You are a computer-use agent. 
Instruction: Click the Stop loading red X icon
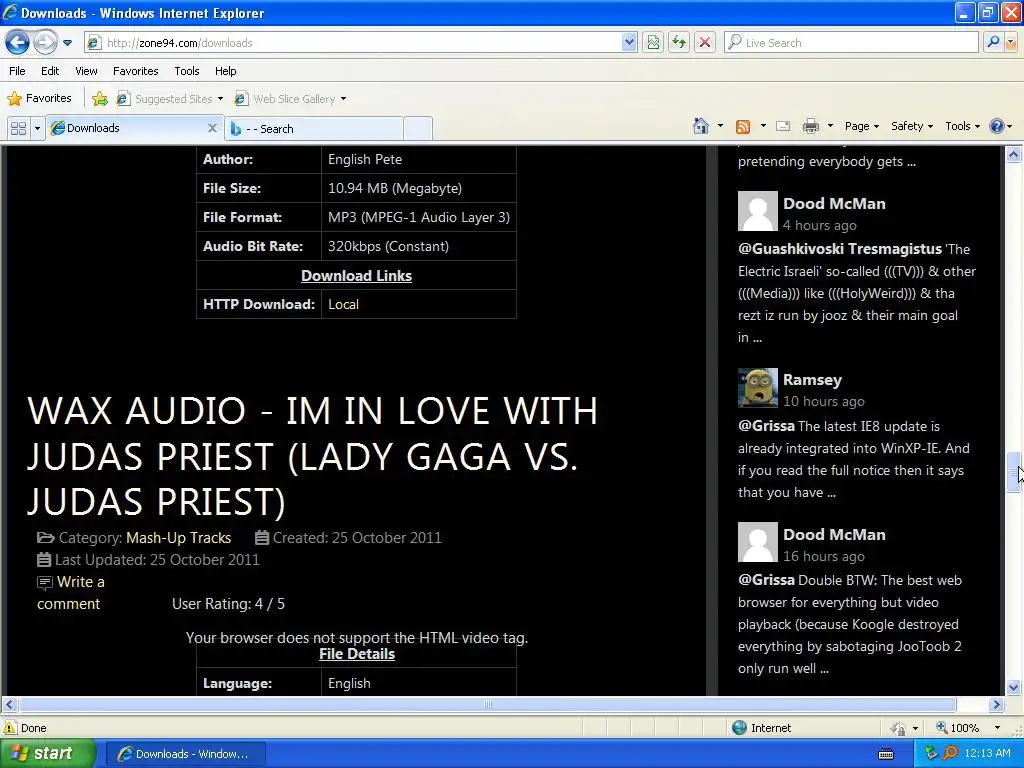705,43
